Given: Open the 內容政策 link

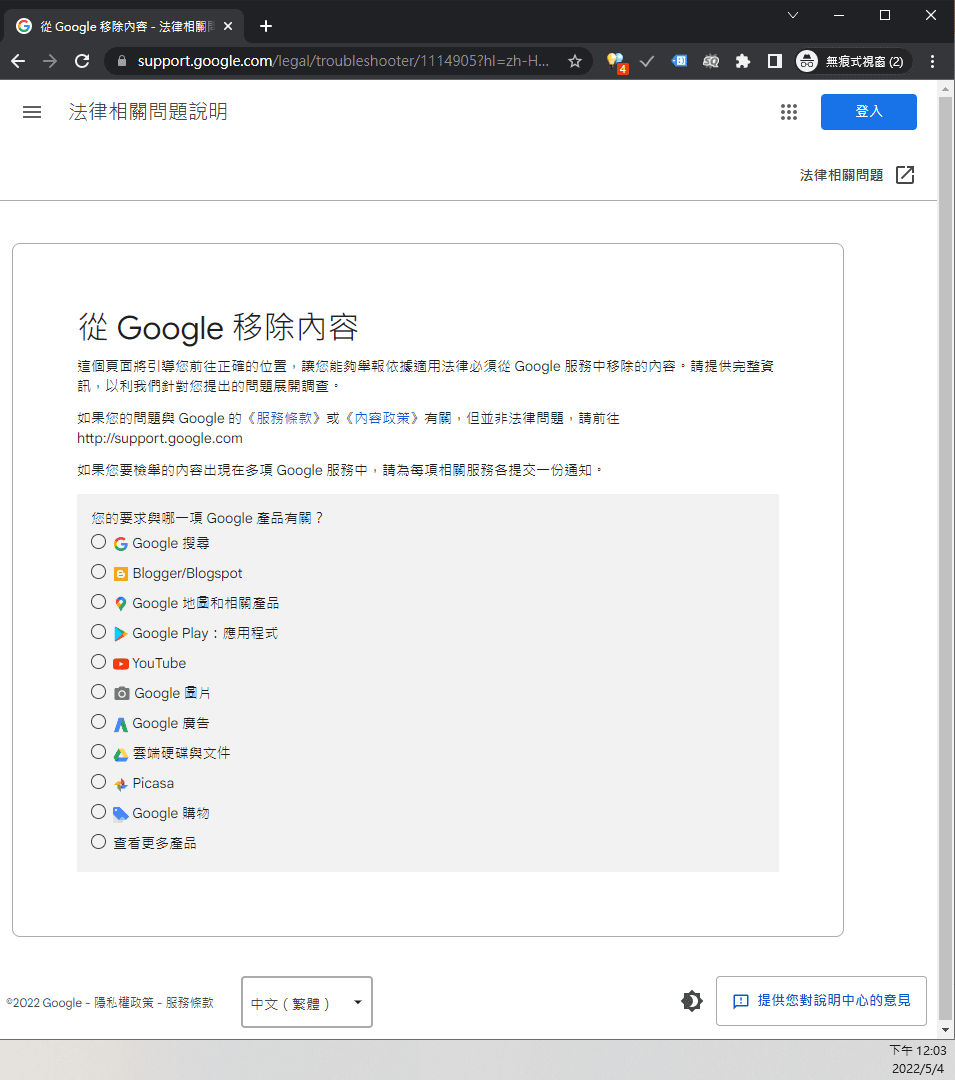Looking at the screenshot, I should [x=382, y=418].
